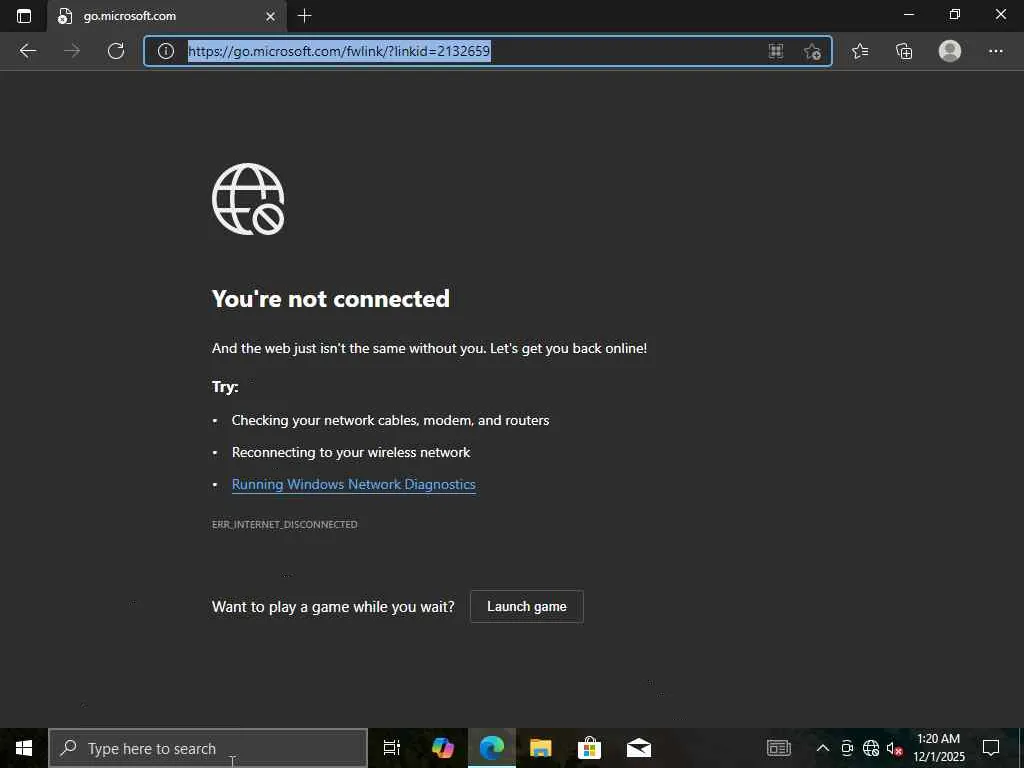Open the Favorites list

coord(860,51)
